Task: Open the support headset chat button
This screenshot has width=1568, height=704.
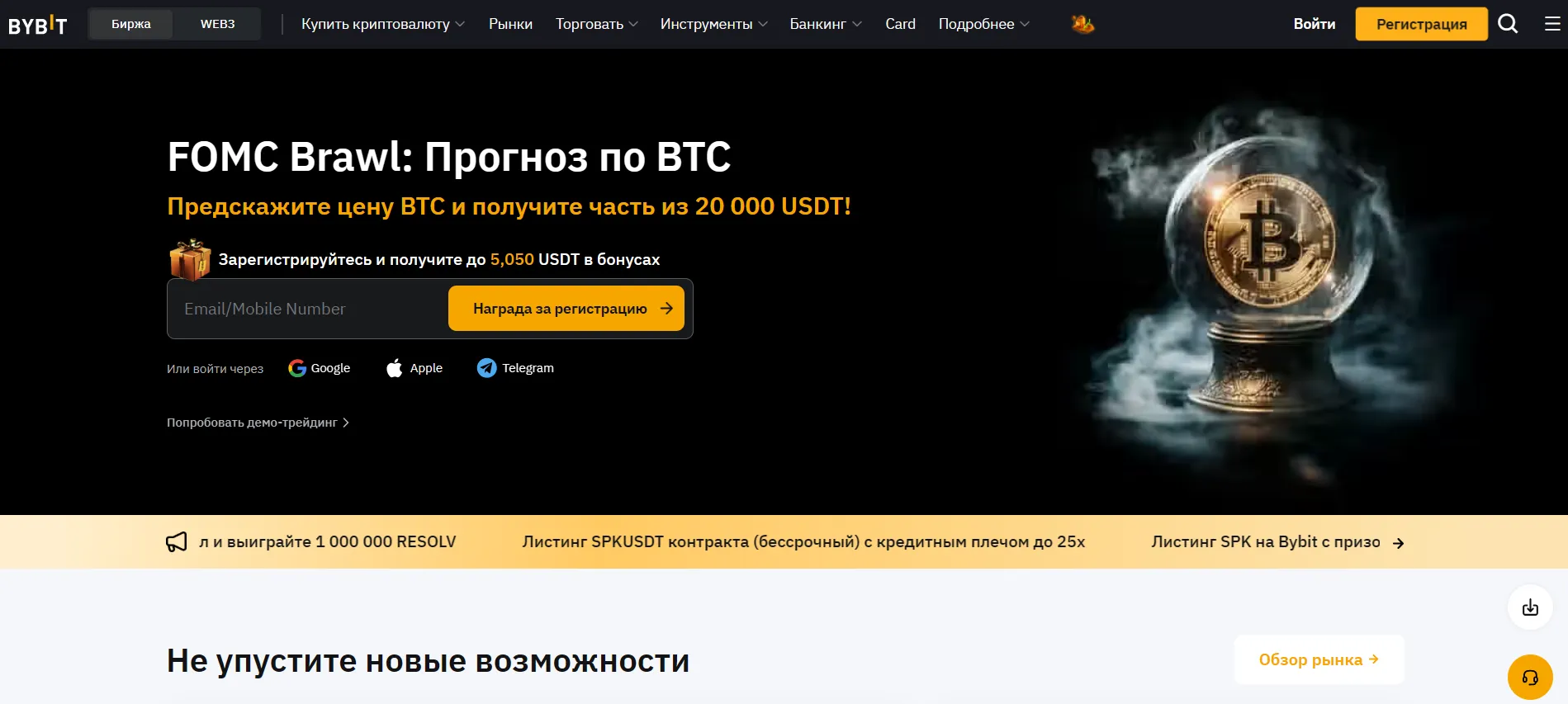Action: (1530, 678)
